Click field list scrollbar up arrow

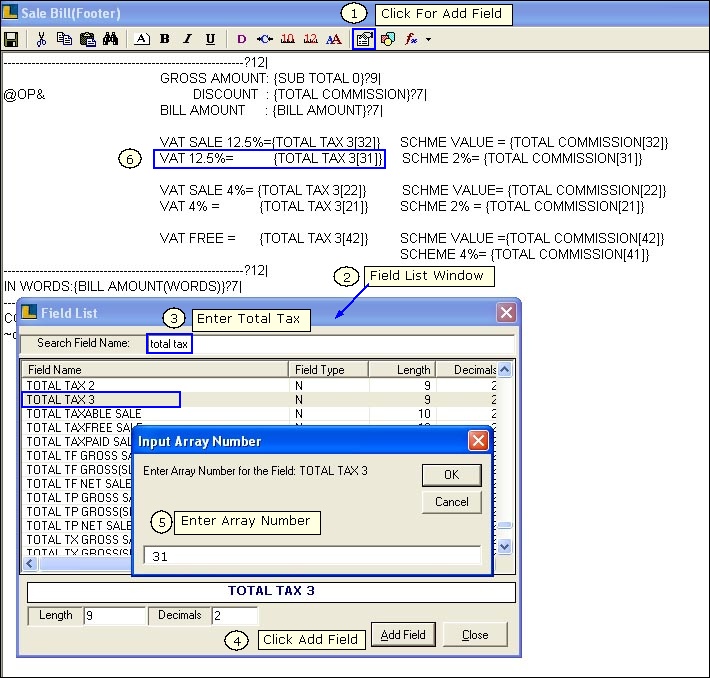click(505, 370)
